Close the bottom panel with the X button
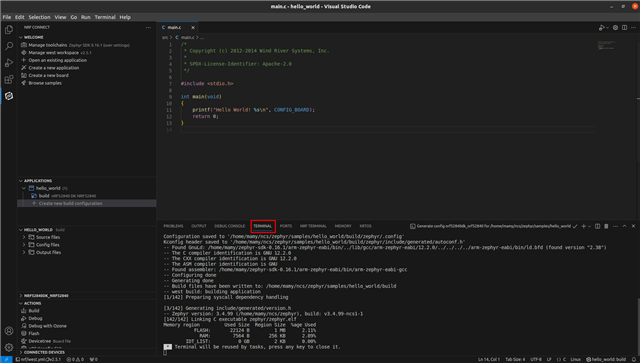Viewport: 640px width, 363px height. tap(633, 226)
